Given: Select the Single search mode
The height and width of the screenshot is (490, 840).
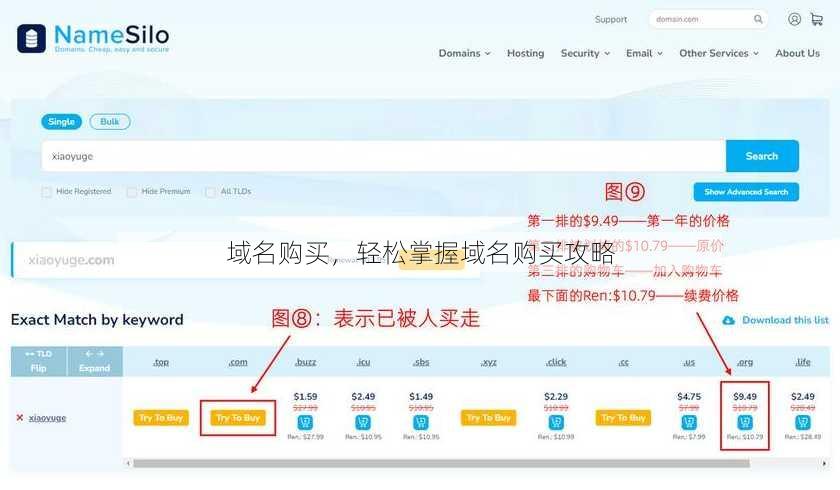Looking at the screenshot, I should point(62,122).
